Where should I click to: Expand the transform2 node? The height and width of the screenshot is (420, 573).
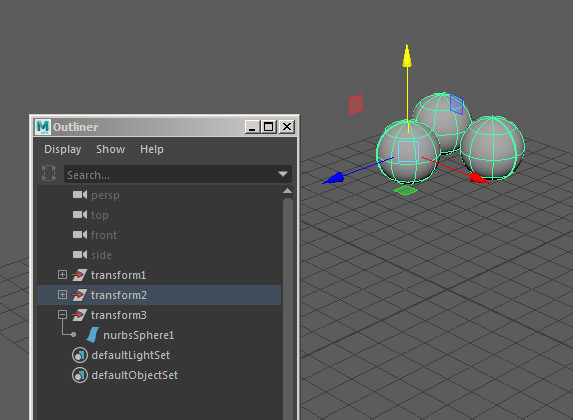62,295
